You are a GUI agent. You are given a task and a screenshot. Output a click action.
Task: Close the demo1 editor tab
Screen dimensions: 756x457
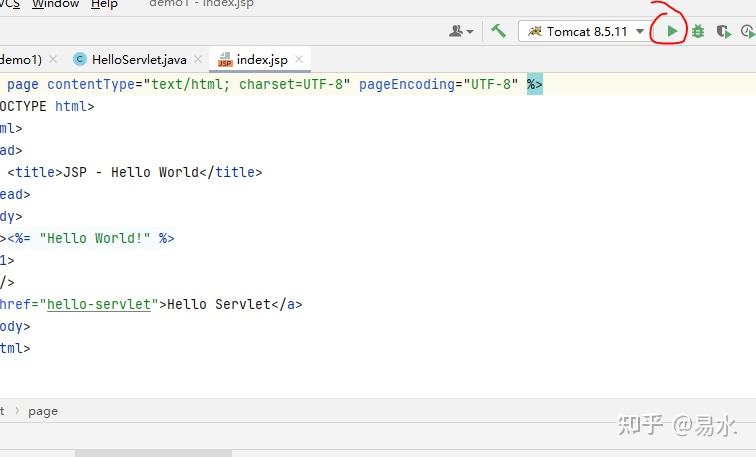(53, 60)
